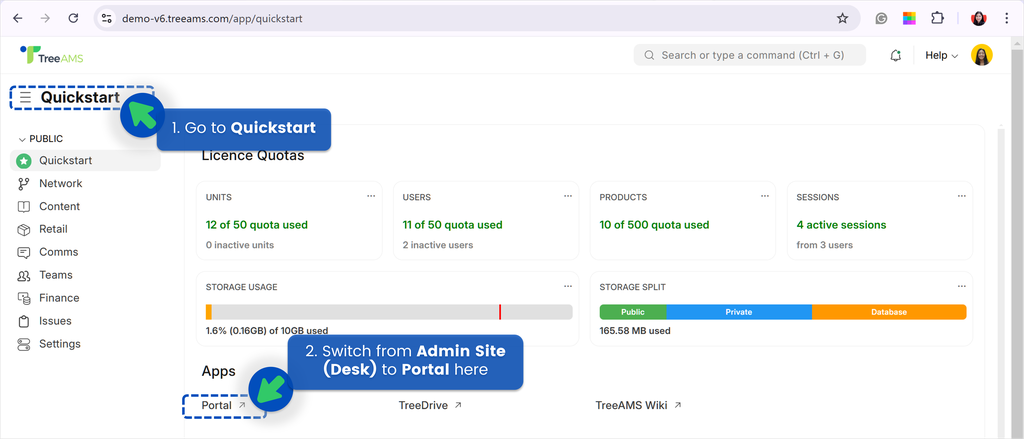
Task: Select Issues in the sidebar
Action: pyautogui.click(x=86, y=321)
